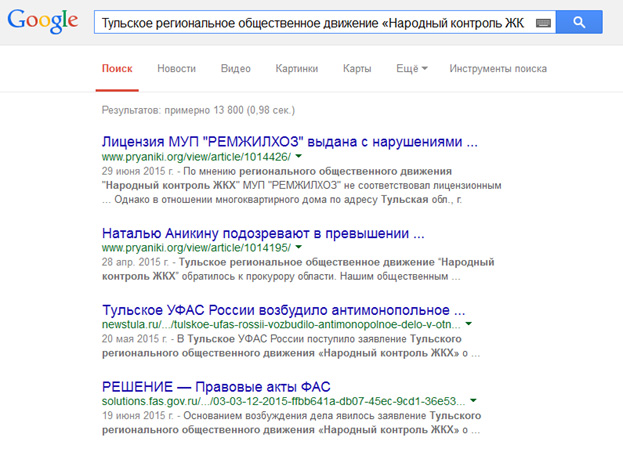The image size is (623, 452).
Task: Select the active Поиск tab
Action: [117, 69]
